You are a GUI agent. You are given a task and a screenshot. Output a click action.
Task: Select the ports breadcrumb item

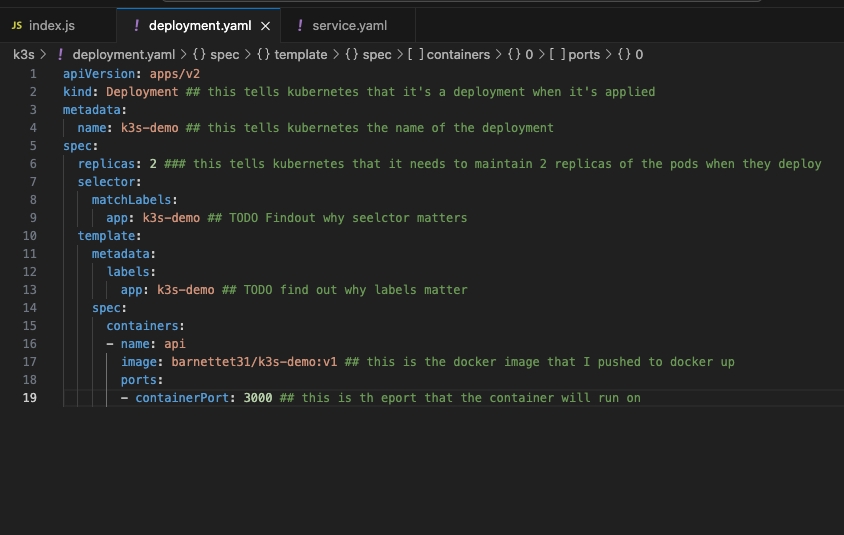584,54
